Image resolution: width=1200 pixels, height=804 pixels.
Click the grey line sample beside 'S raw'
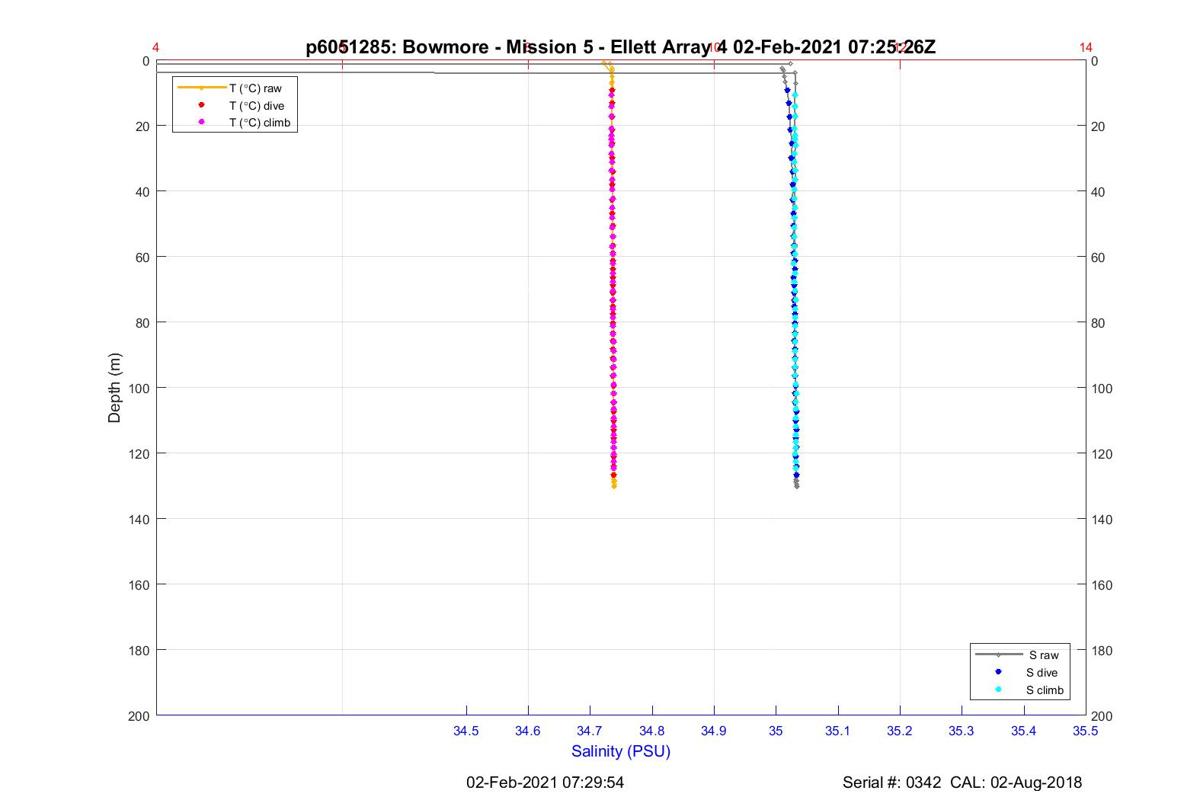tap(998, 655)
